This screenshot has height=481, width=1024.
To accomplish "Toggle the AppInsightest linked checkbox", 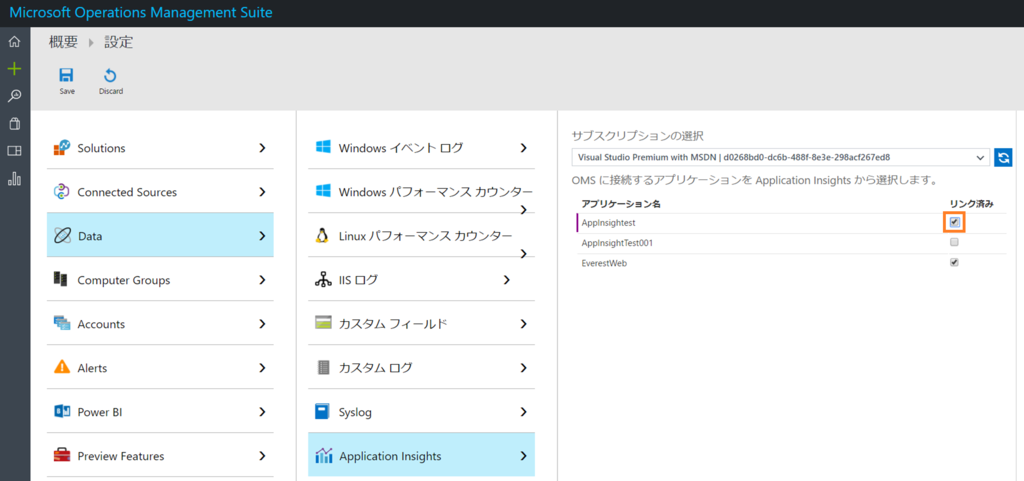I will (x=954, y=222).
